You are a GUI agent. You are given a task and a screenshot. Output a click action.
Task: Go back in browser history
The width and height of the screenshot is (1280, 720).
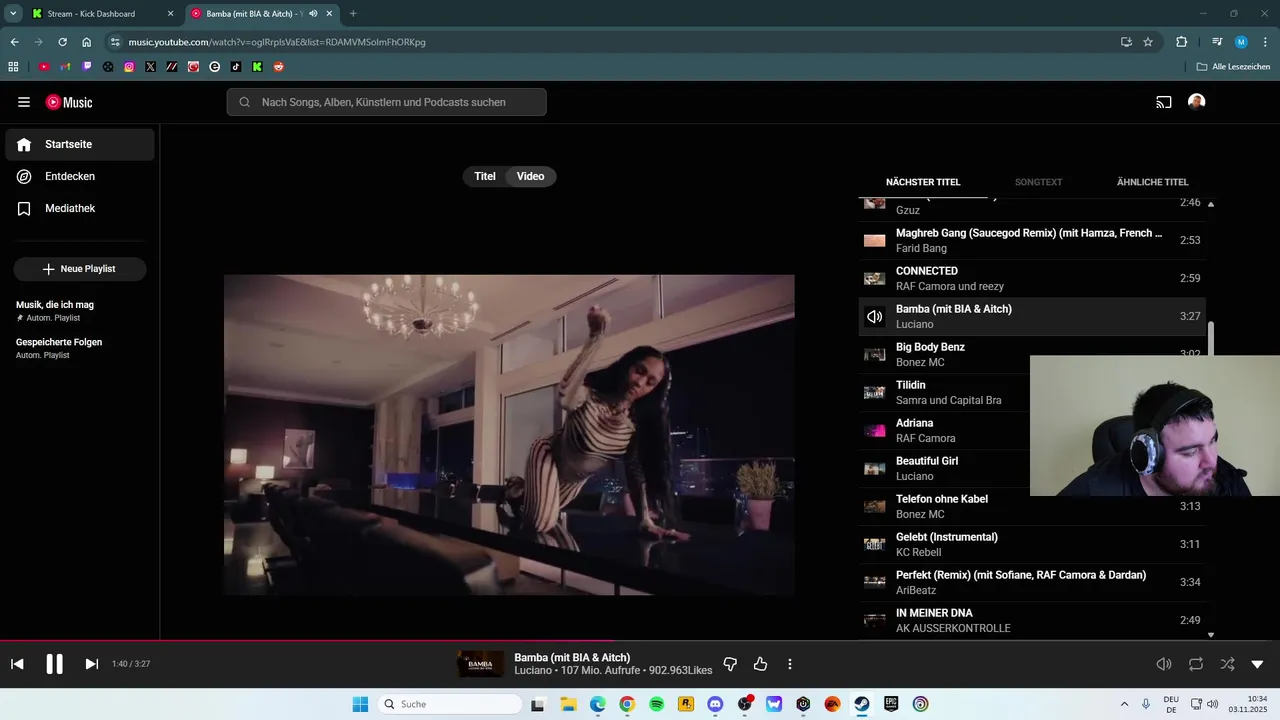tap(14, 42)
